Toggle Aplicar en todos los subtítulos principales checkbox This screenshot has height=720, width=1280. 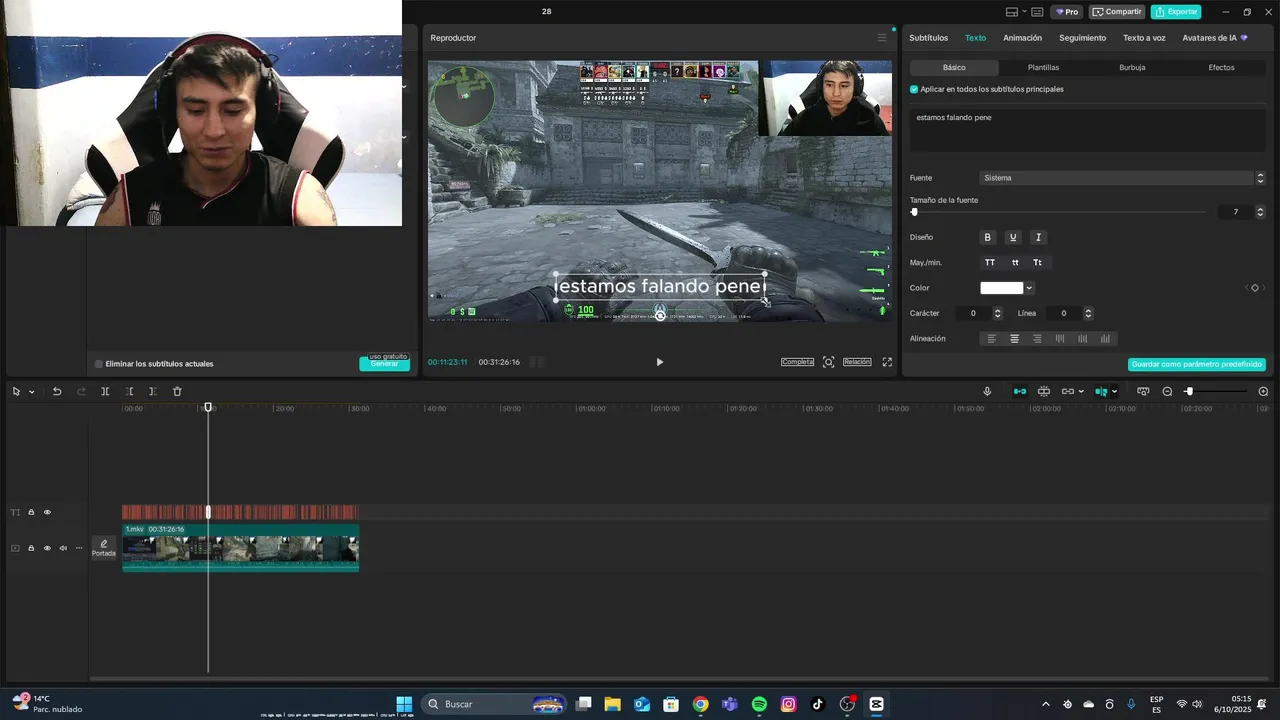pos(914,89)
